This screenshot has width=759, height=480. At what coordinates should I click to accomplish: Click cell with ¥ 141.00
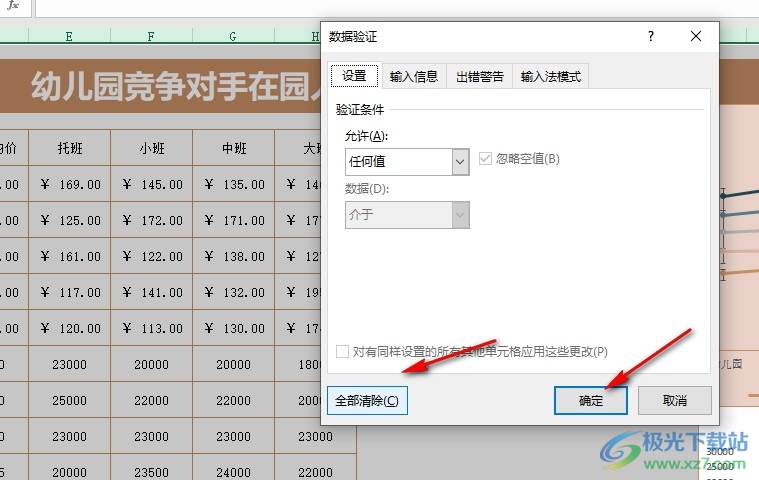152,292
